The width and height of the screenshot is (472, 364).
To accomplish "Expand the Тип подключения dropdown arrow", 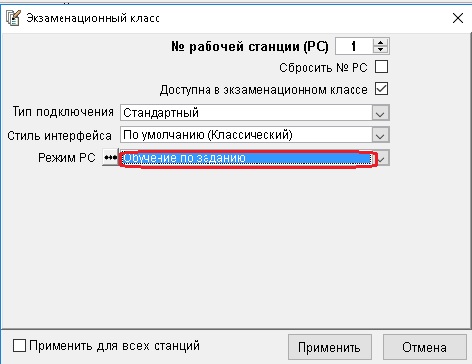I will 380,113.
